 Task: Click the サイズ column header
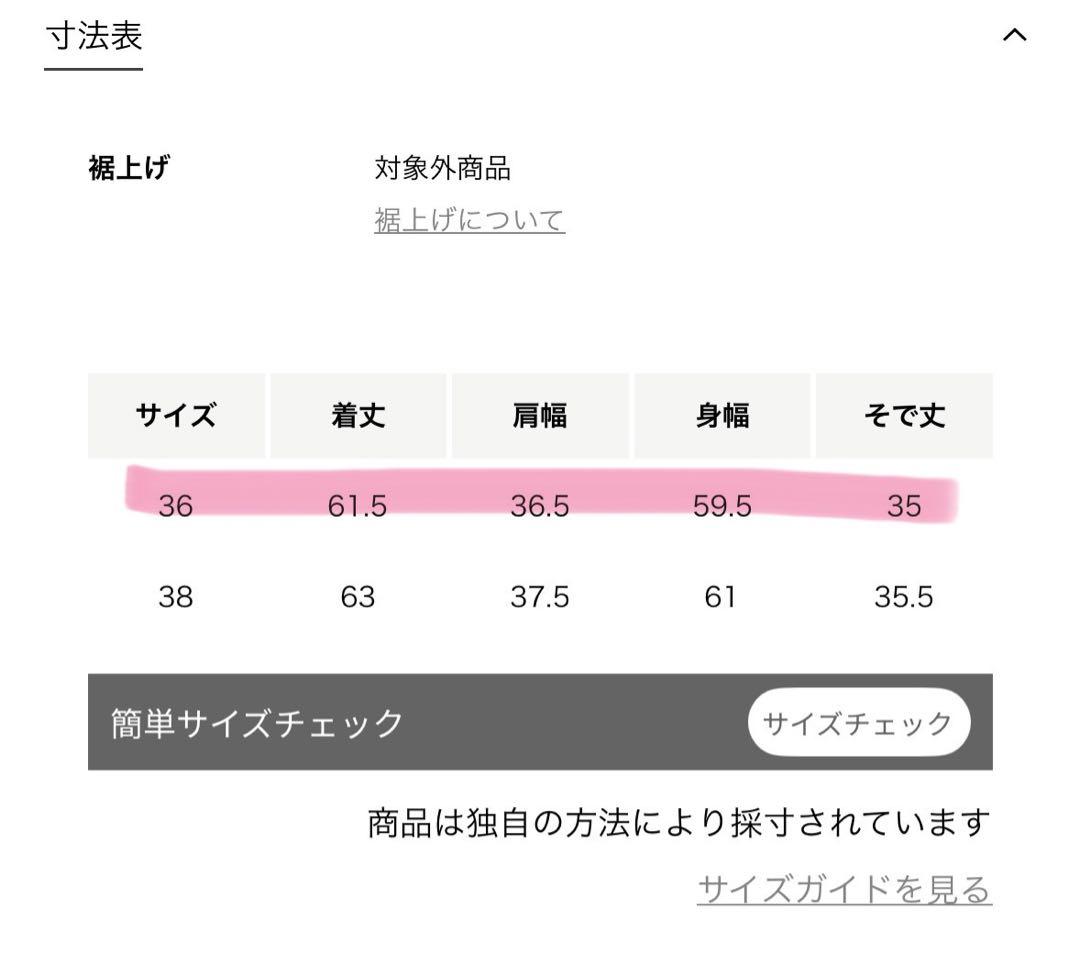[176, 416]
